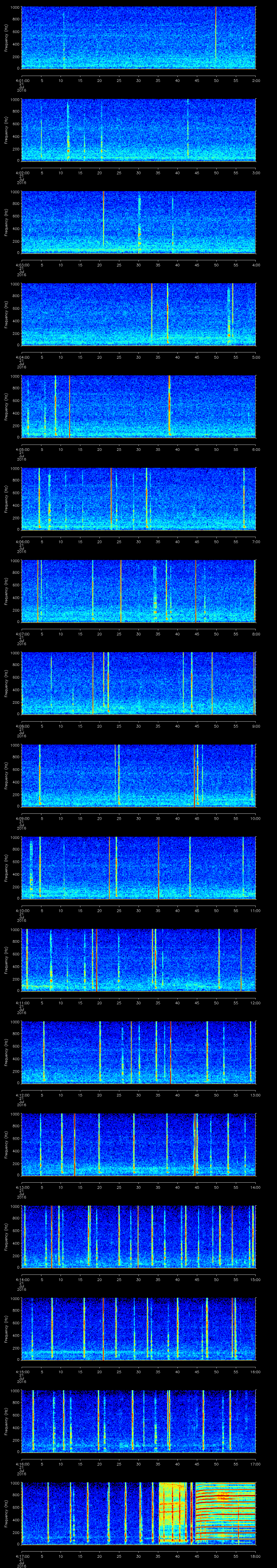Click the 4:12:00 start time label
Screen dimensions: 277x1568
(x=22, y=1095)
